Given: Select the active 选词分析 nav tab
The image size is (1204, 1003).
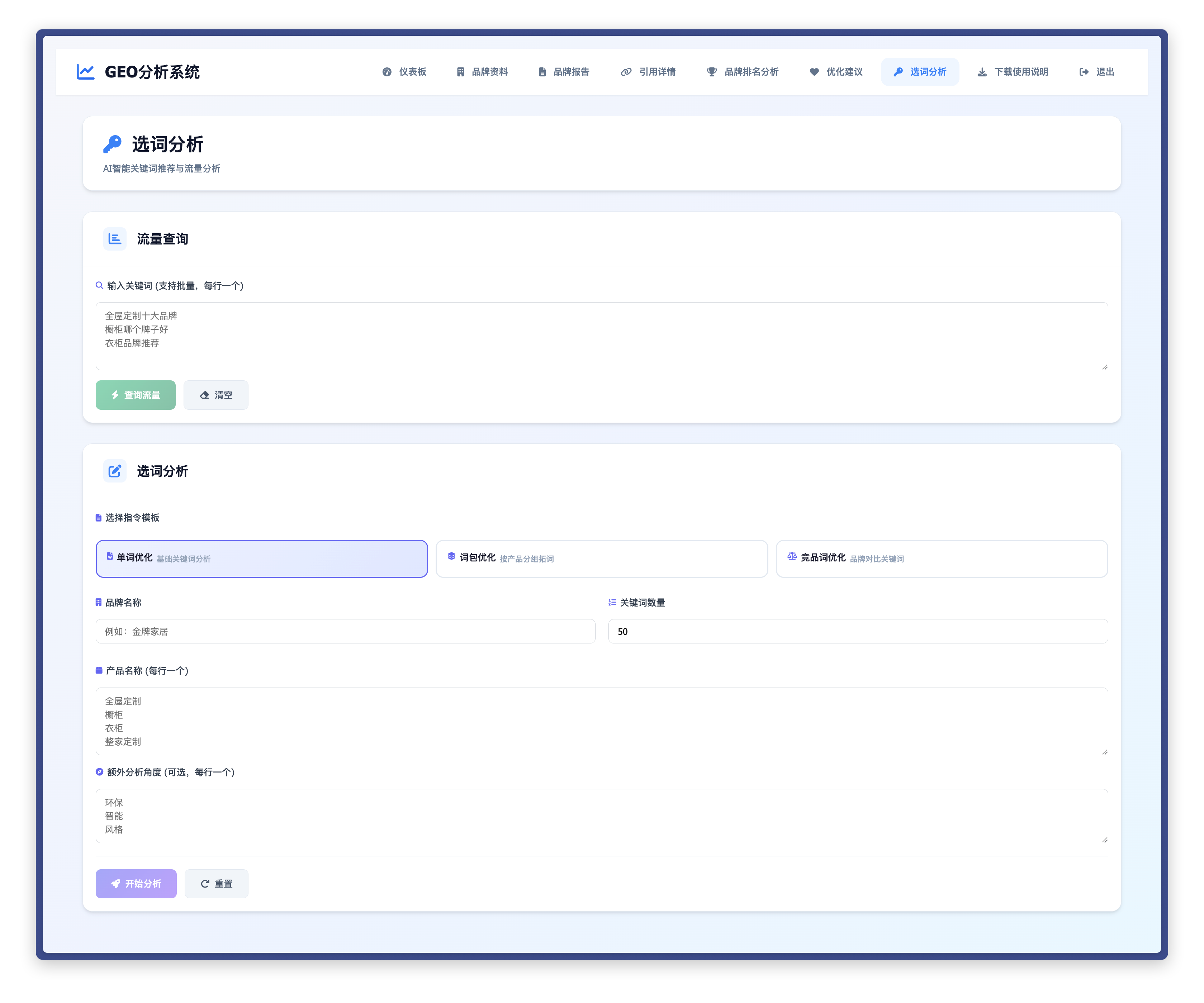Looking at the screenshot, I should 920,72.
